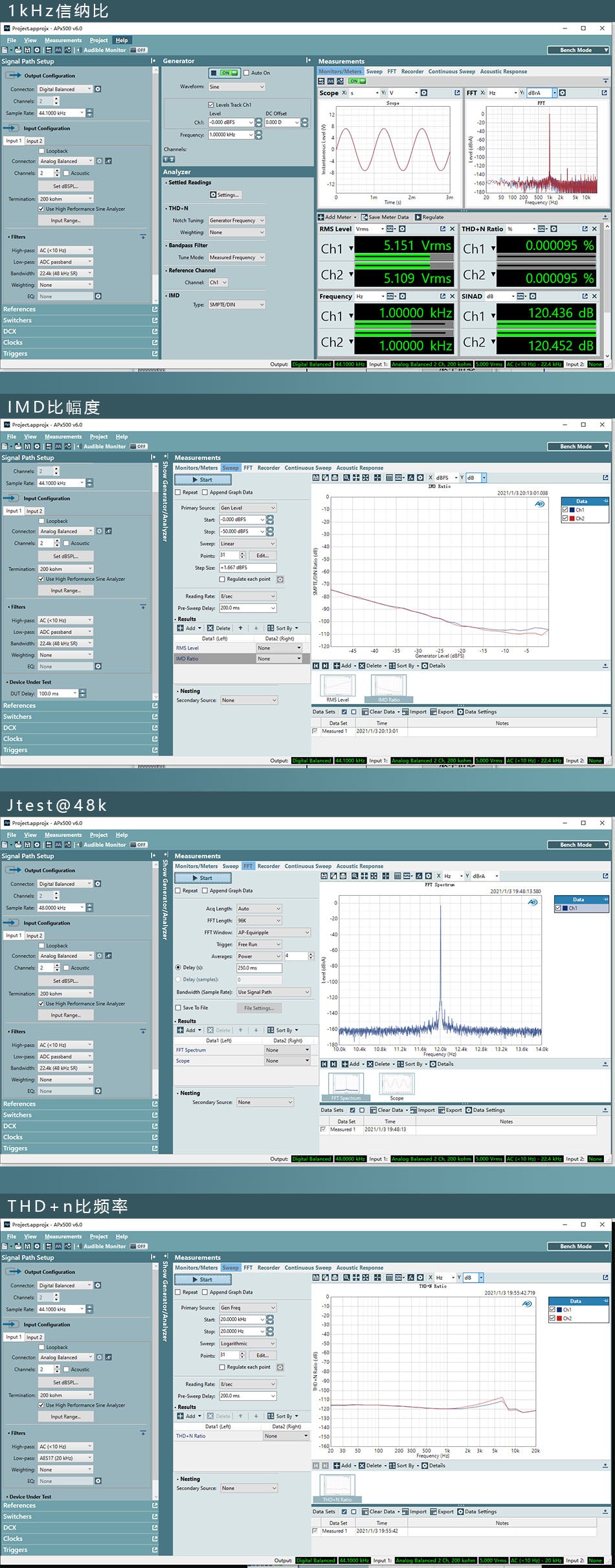The image size is (615, 1568).
Task: Open Waveform dropdown showing Sine
Action: 236,87
